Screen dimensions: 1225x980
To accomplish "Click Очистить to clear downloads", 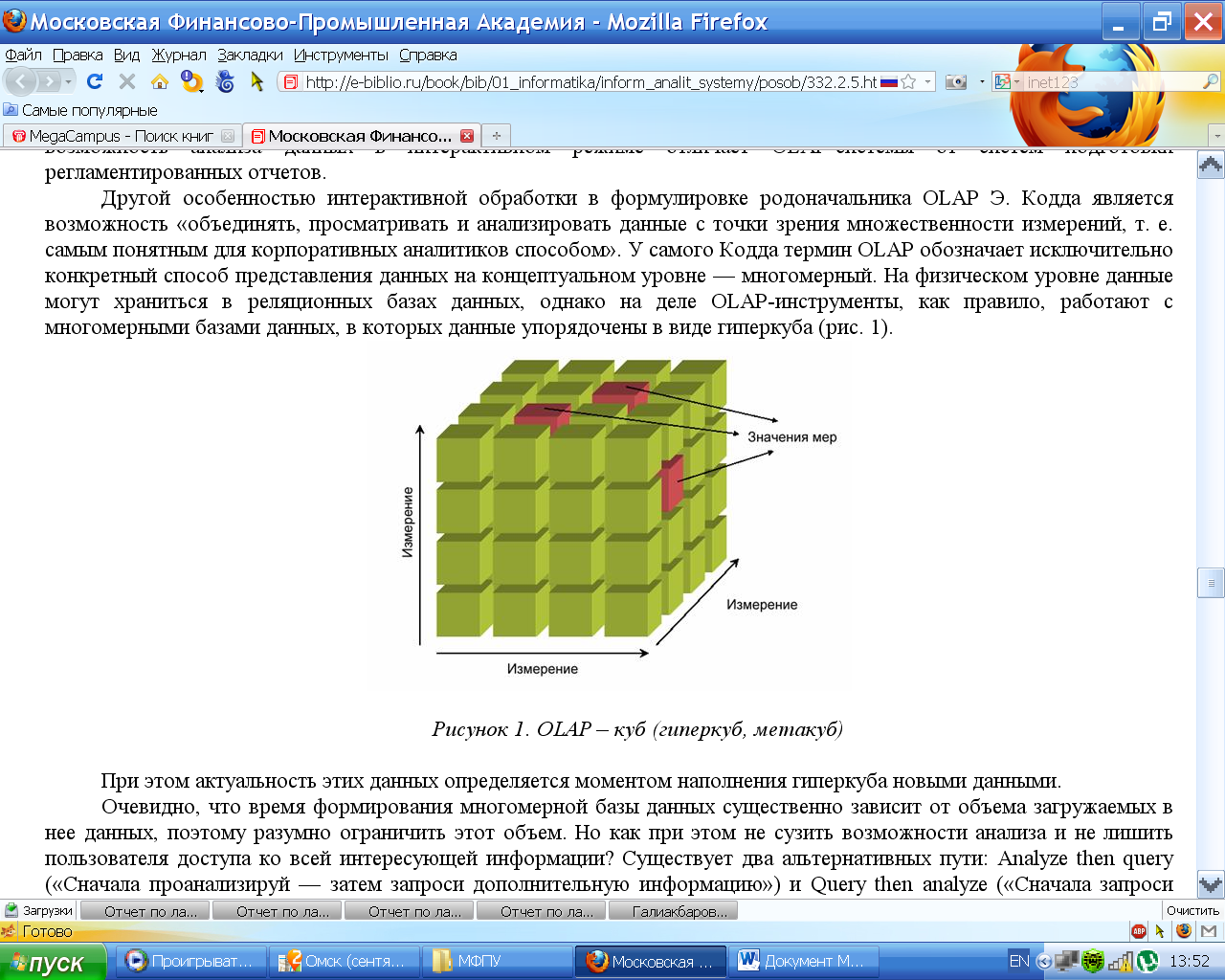I will pos(1192,911).
